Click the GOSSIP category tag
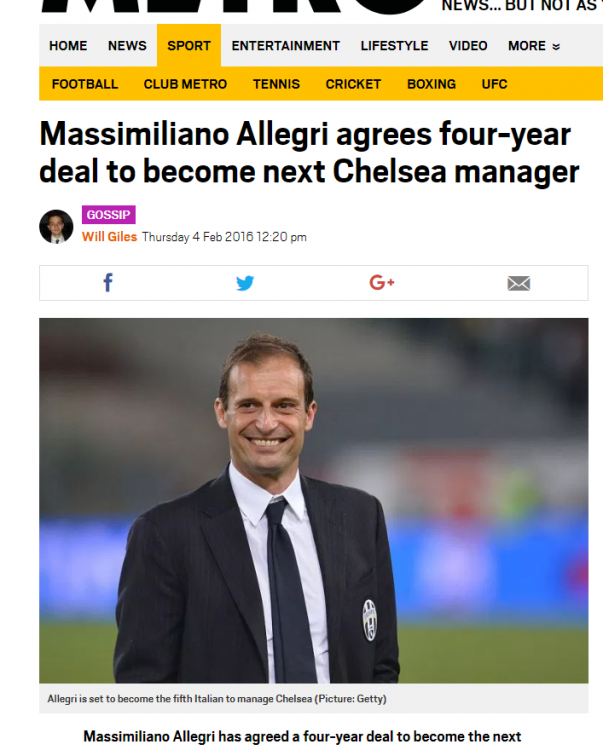The image size is (603, 750). [x=109, y=215]
